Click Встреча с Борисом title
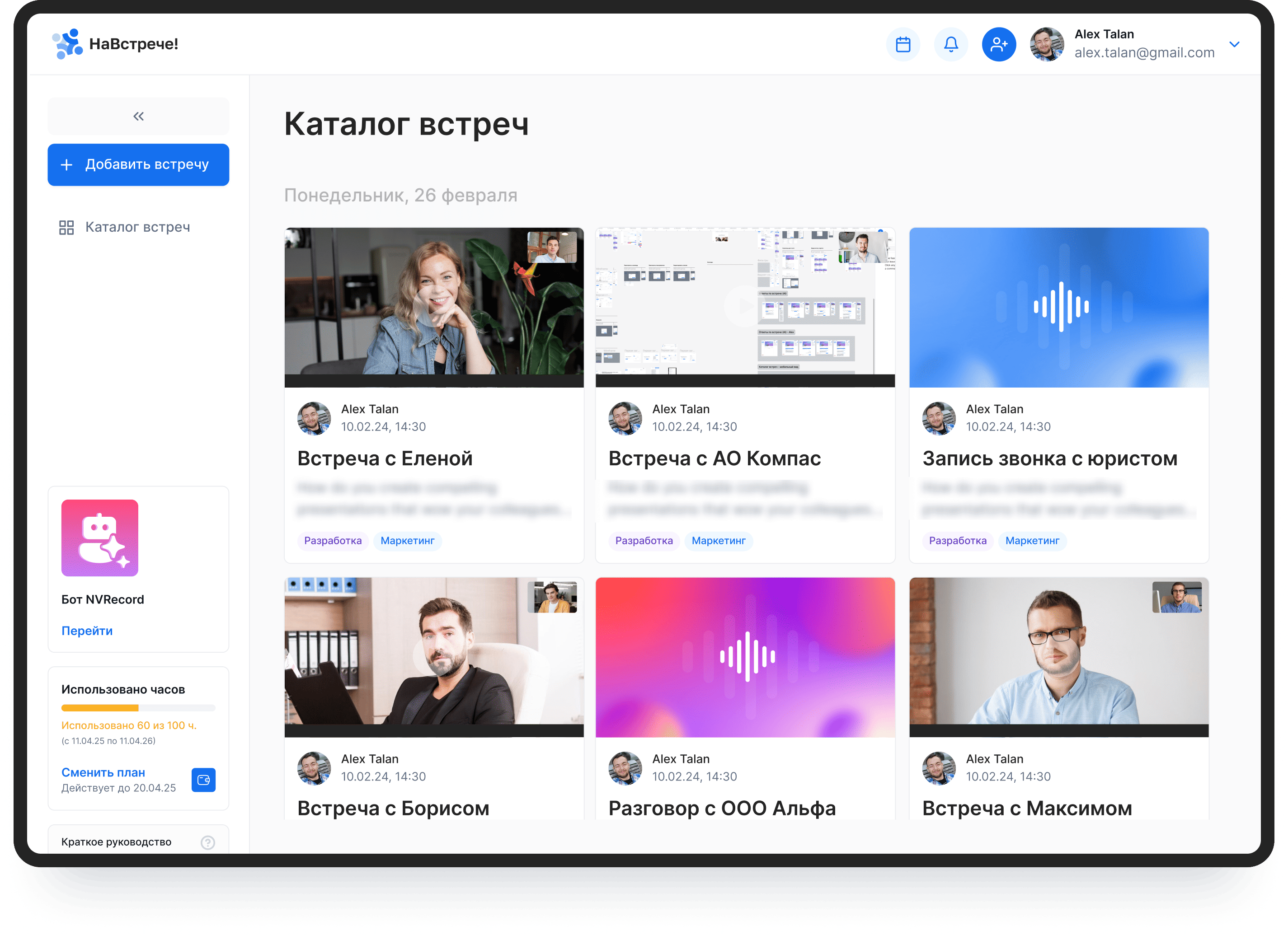1288x935 pixels. [393, 808]
